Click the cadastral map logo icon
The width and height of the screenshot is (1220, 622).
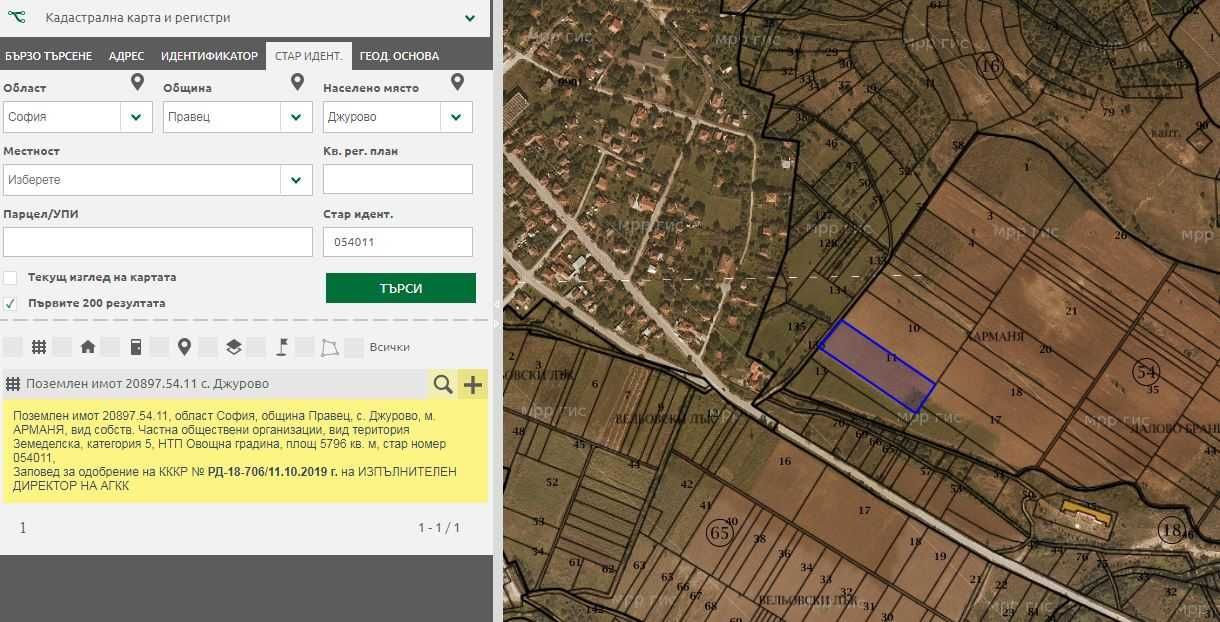(19, 17)
